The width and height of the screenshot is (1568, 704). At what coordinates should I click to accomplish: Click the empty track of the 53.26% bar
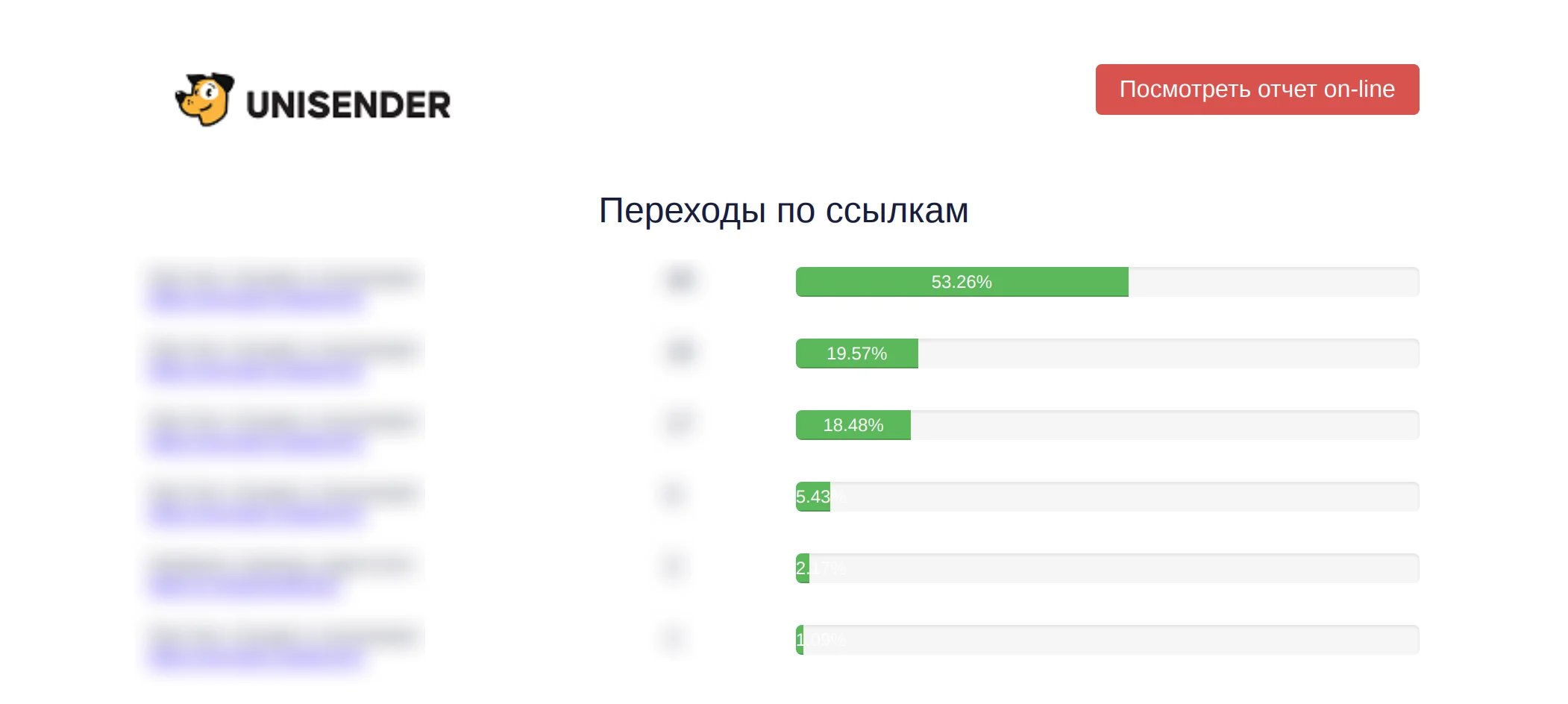coord(1274,282)
